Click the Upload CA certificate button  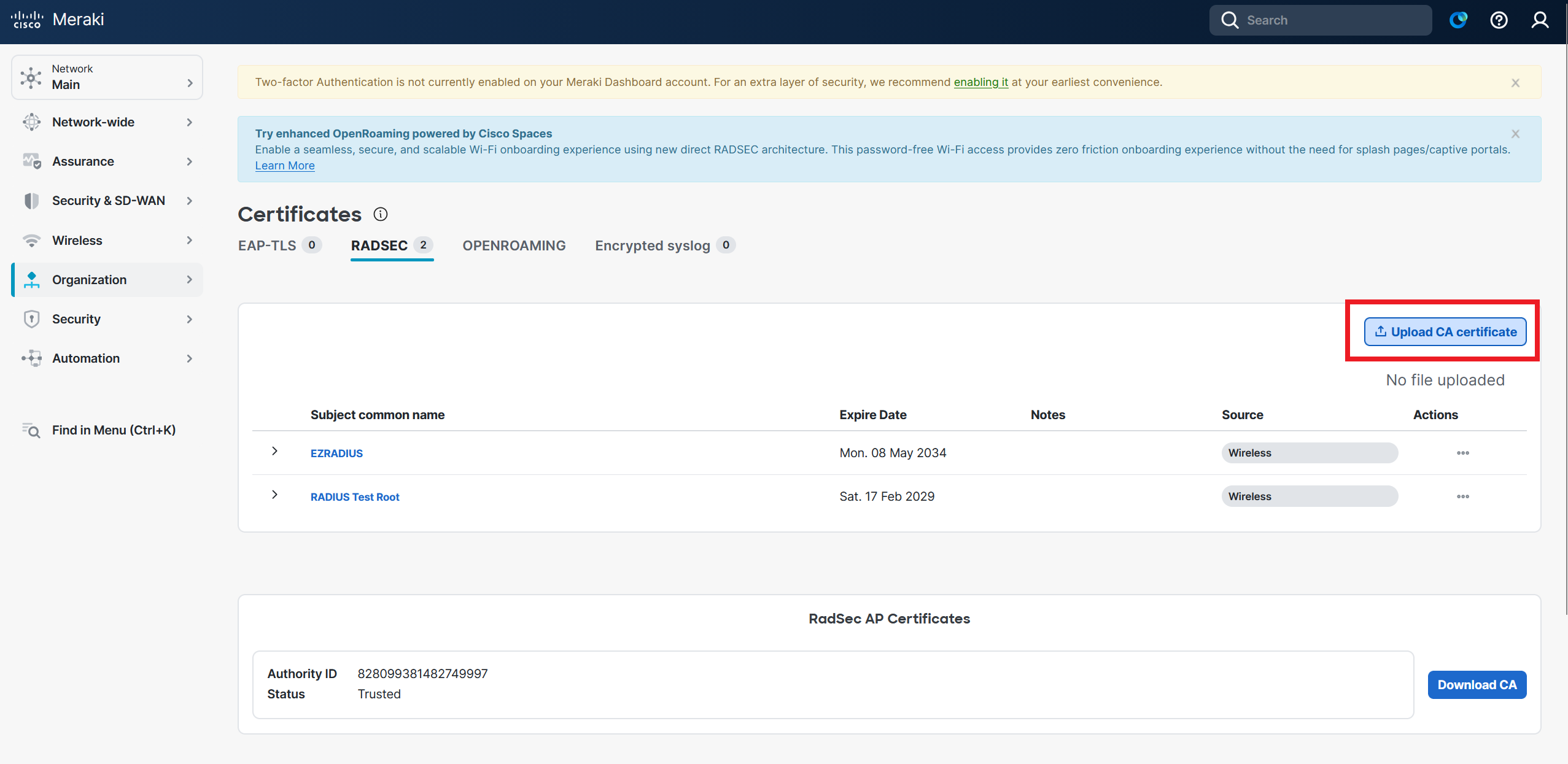[x=1445, y=332]
